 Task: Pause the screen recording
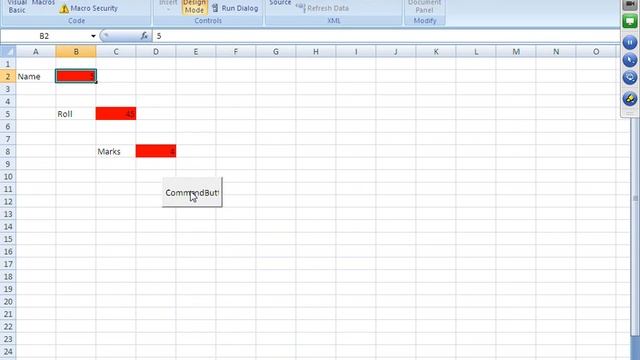click(x=630, y=42)
